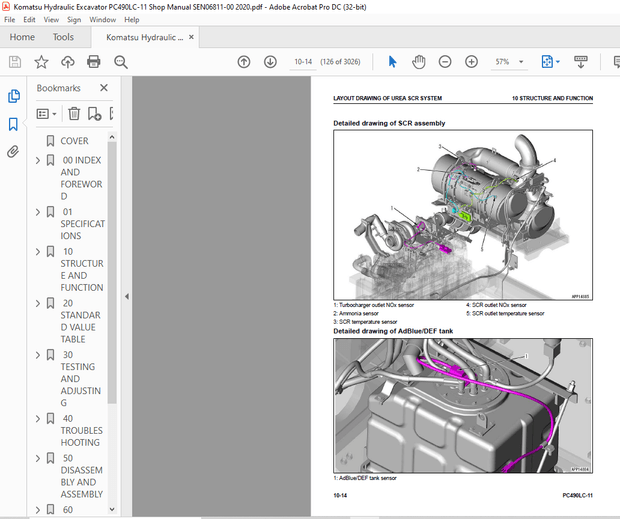620x519 pixels.
Task: Close the Bookmarks pane
Action: coord(104,88)
